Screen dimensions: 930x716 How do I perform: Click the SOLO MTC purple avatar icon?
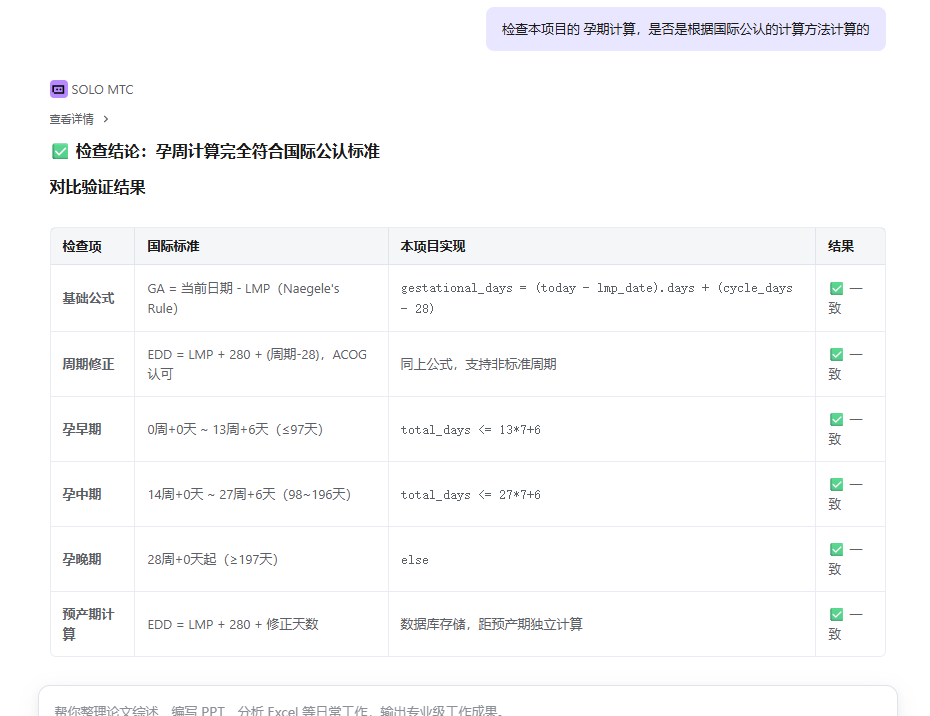click(x=58, y=89)
